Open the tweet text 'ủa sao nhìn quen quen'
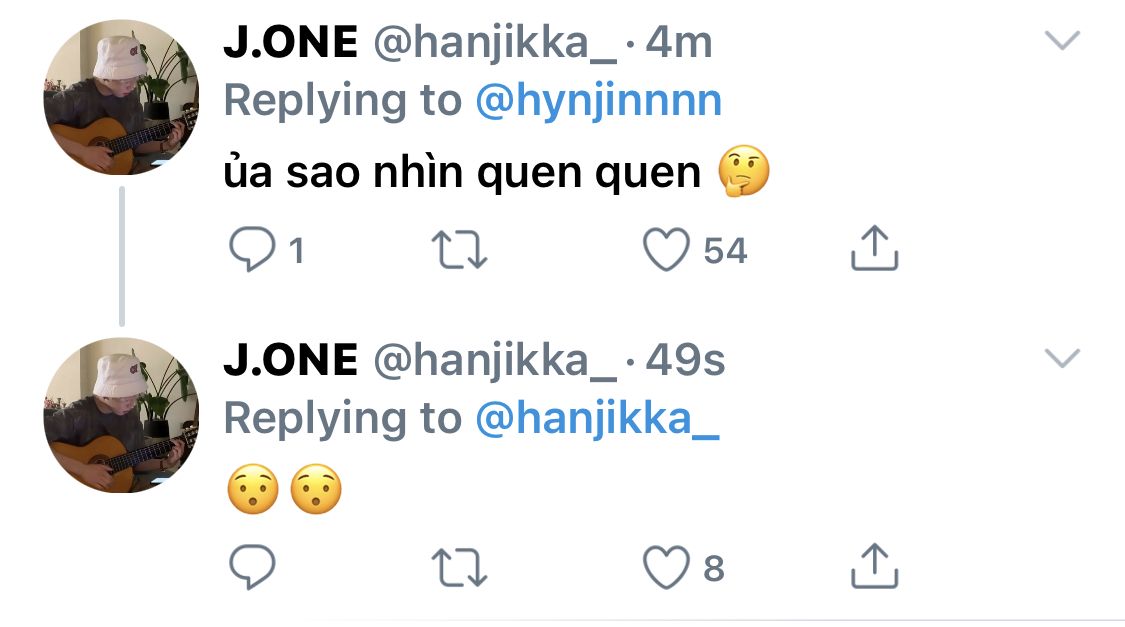The height and width of the screenshot is (627, 1125). tap(462, 174)
